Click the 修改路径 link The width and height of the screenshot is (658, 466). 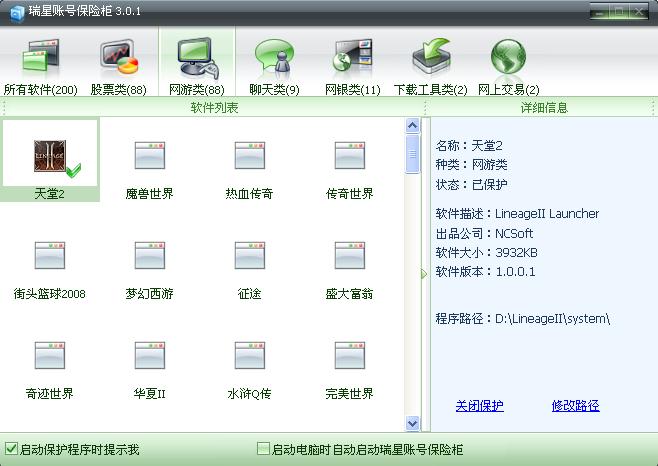tap(575, 406)
